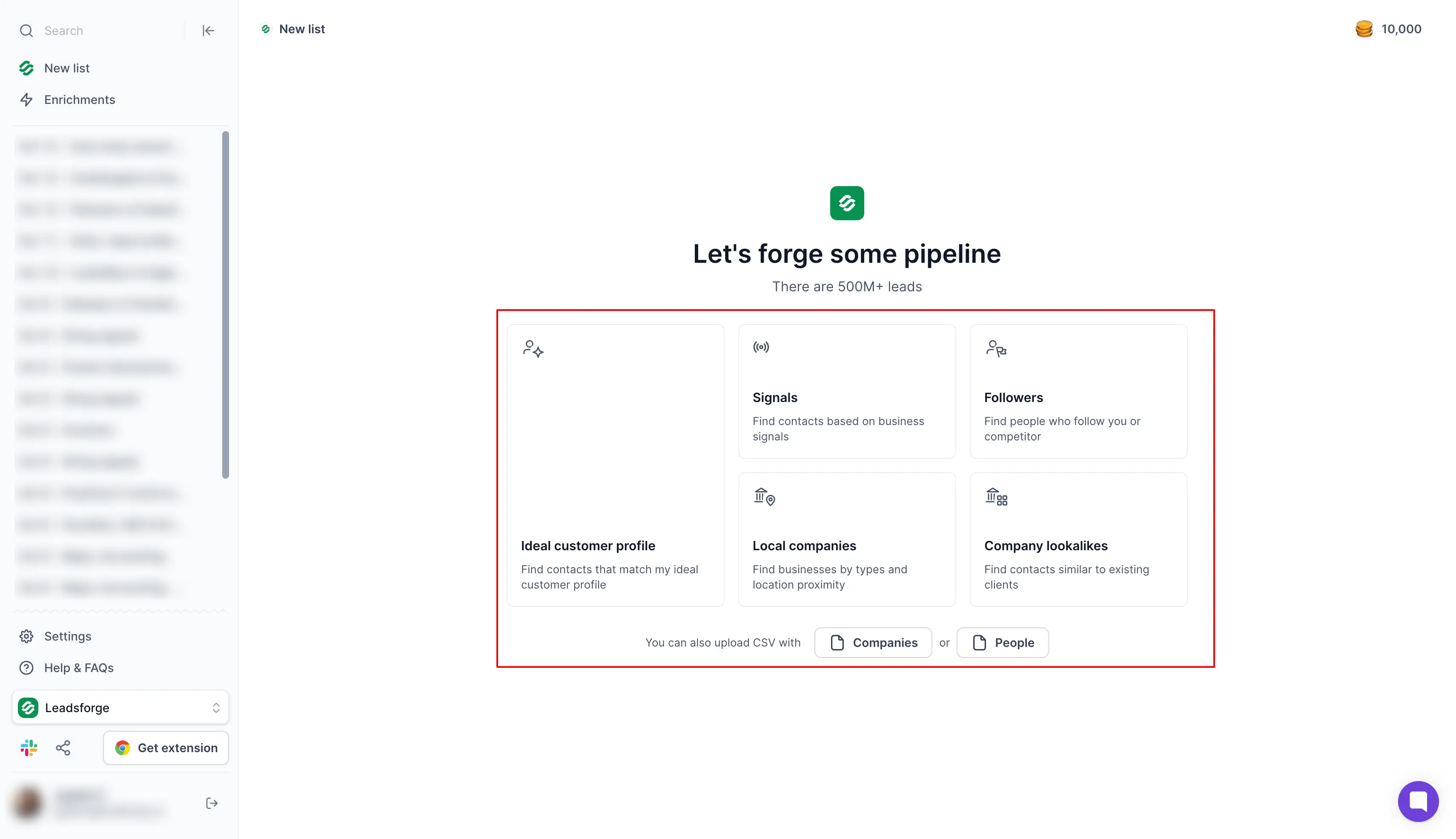This screenshot has width=1456, height=839.
Task: Click the share icon beside Slack
Action: pos(63,748)
